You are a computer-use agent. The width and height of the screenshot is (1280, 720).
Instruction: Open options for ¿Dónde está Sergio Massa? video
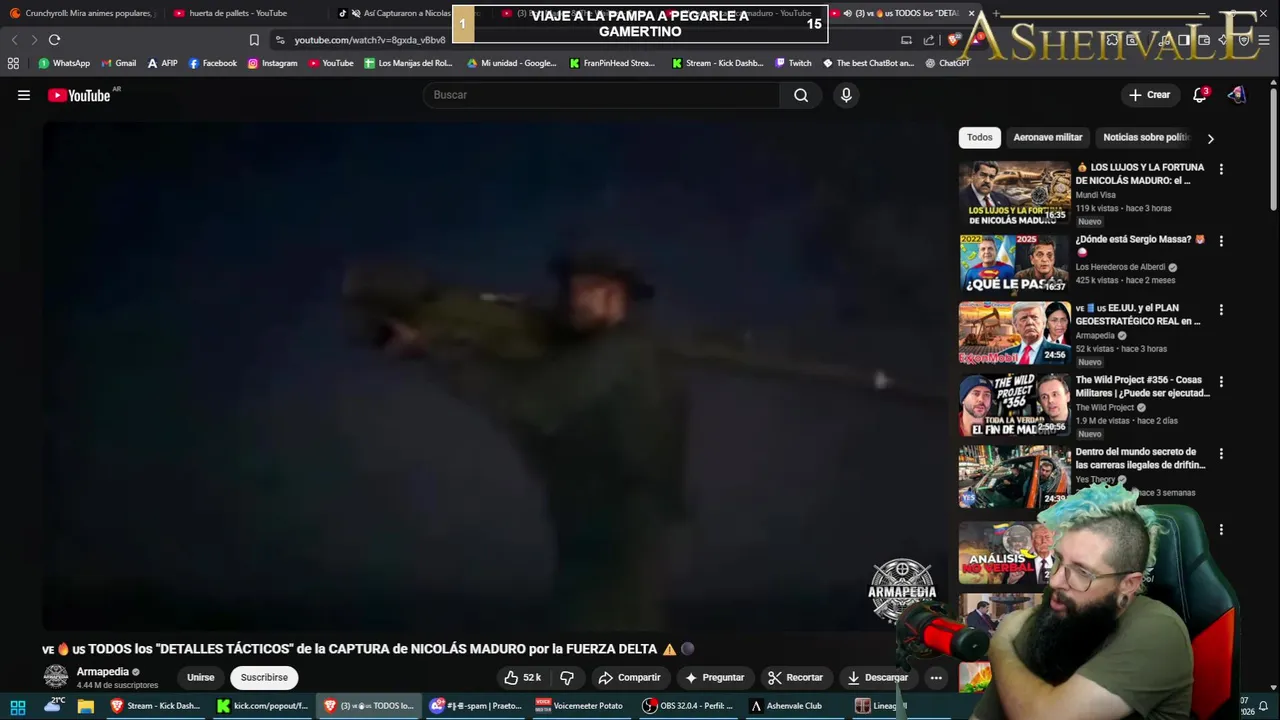1221,241
